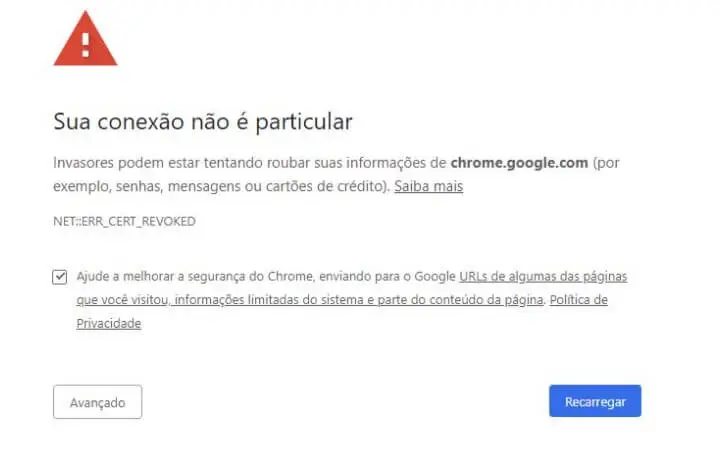Reload the page with Recarregar button

pyautogui.click(x=595, y=402)
